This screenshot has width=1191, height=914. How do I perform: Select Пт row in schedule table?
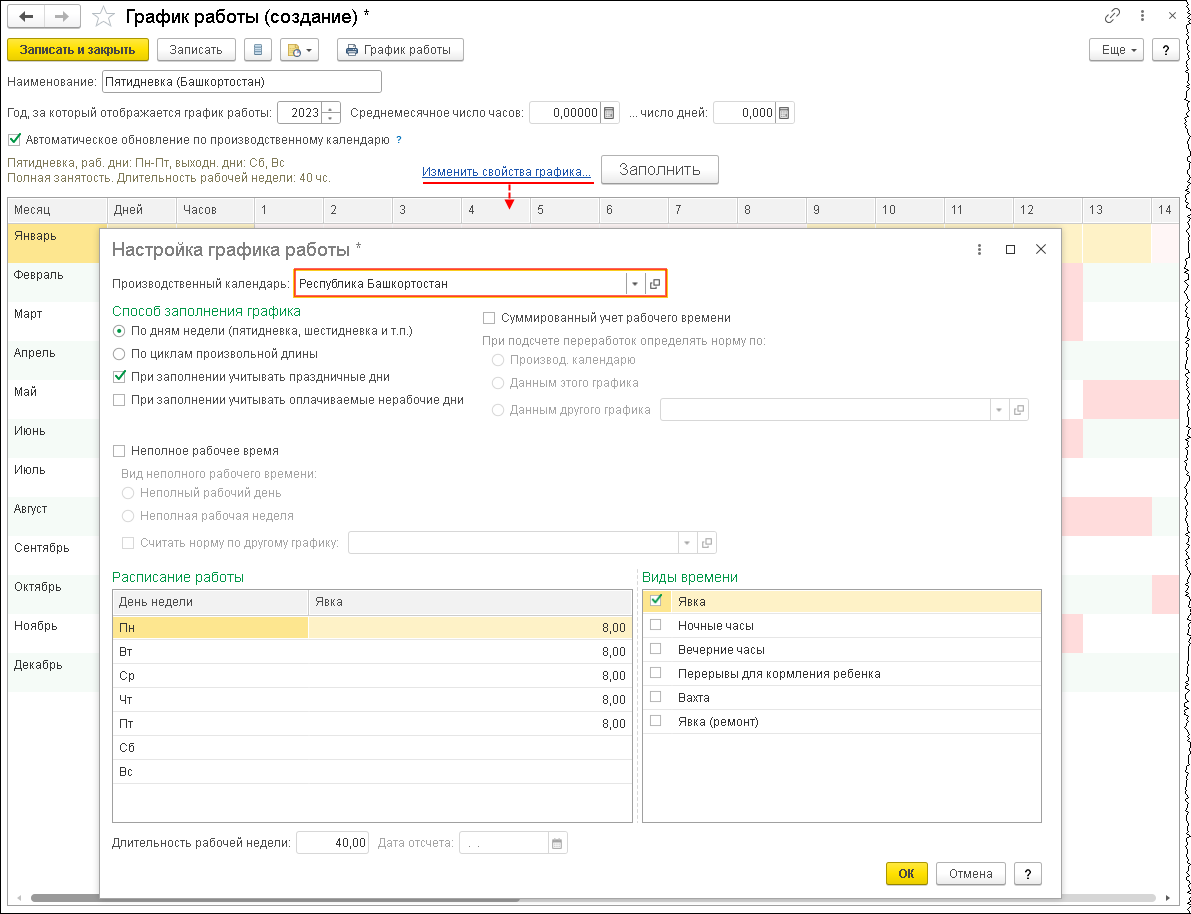pyautogui.click(x=372, y=724)
